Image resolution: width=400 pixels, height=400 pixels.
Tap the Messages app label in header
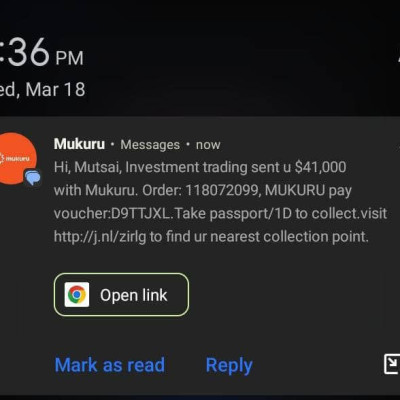tap(150, 145)
